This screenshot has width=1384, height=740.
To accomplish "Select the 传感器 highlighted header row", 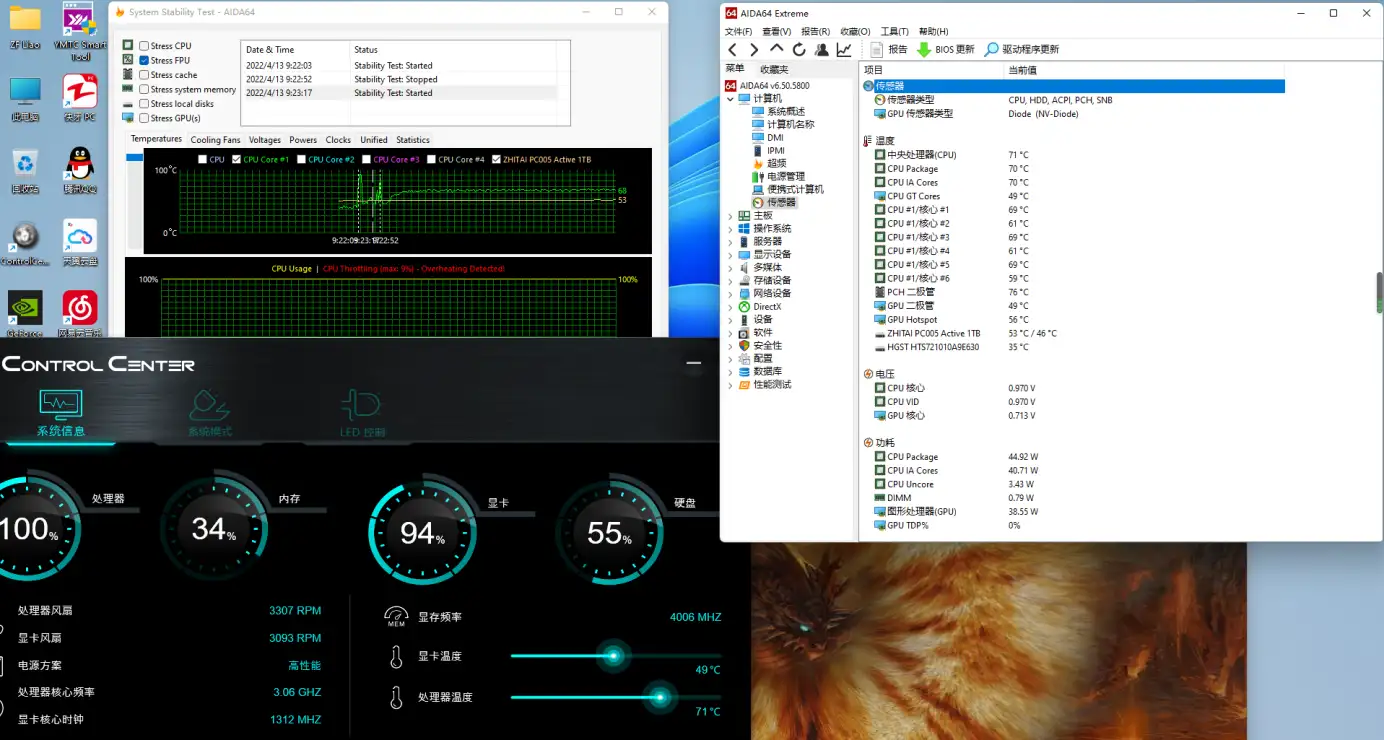I will (x=1073, y=86).
